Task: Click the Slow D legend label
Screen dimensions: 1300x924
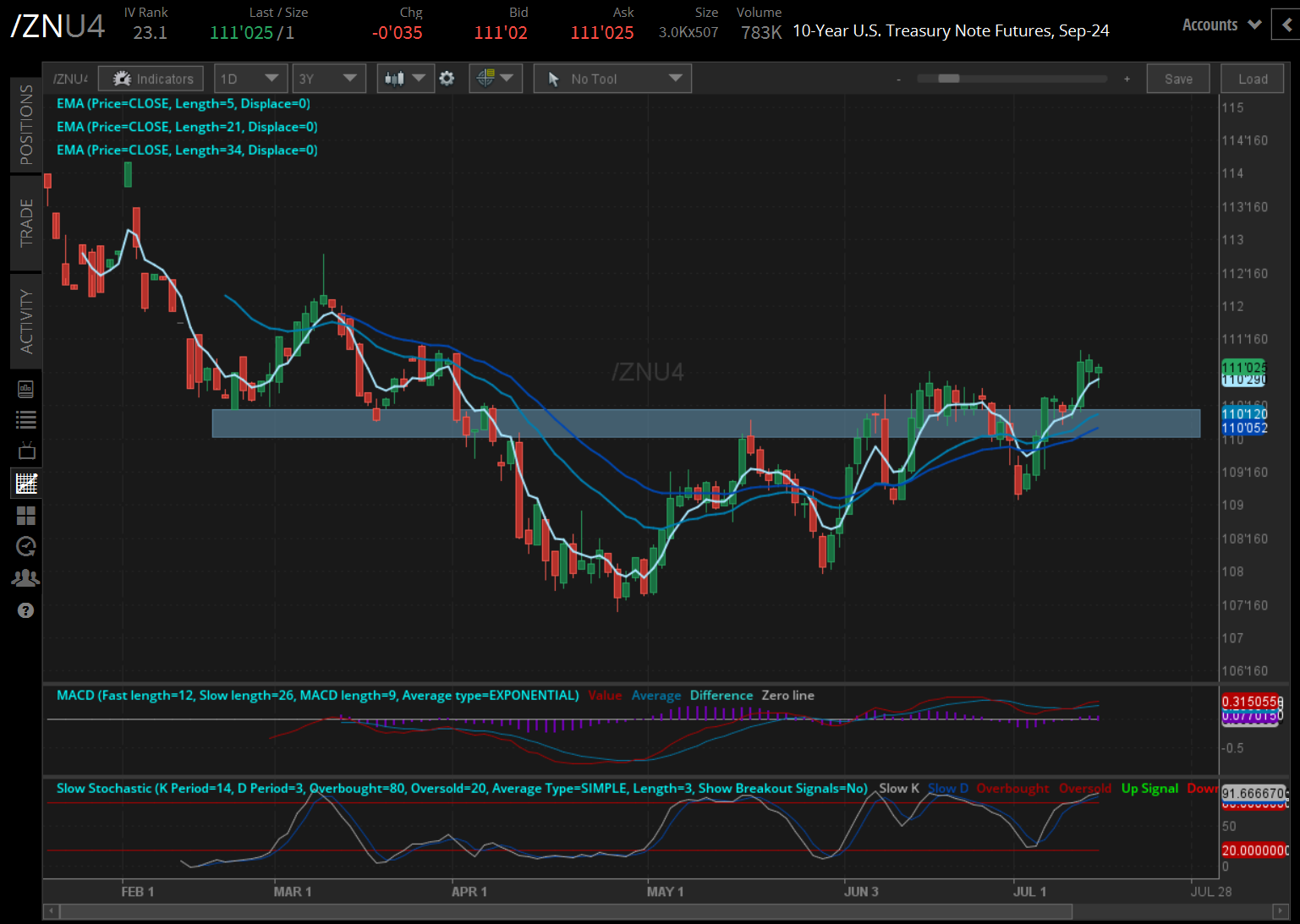Action: pyautogui.click(x=948, y=788)
